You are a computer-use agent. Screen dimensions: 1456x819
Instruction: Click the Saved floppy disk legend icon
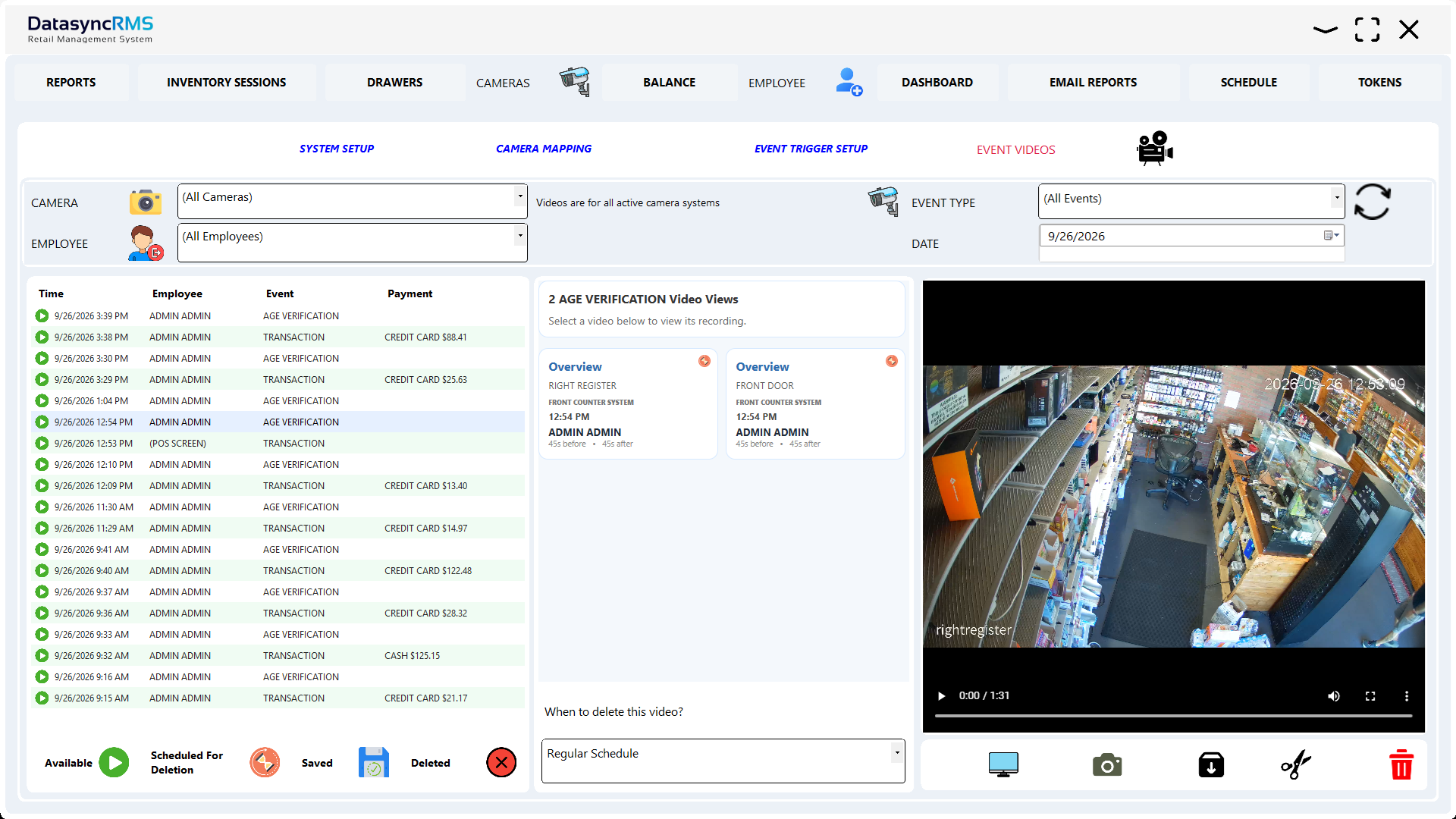coord(374,763)
